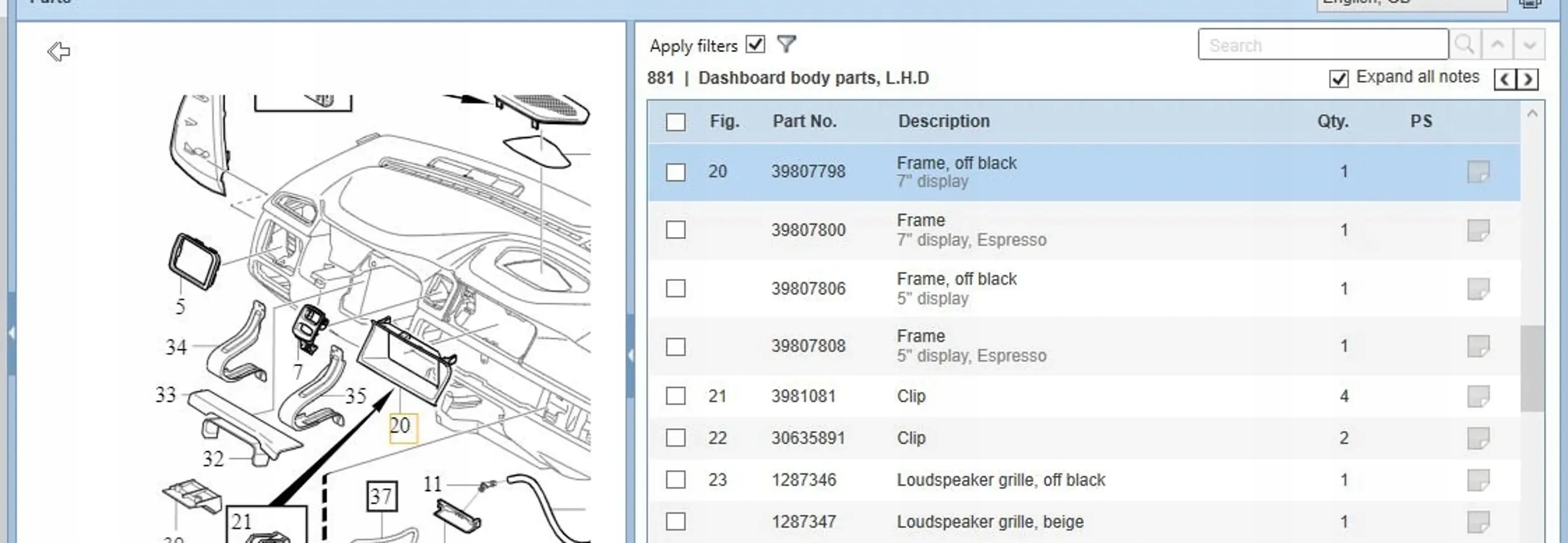The image size is (1568, 543).
Task: Go to previous section with left chevron
Action: (x=1505, y=80)
